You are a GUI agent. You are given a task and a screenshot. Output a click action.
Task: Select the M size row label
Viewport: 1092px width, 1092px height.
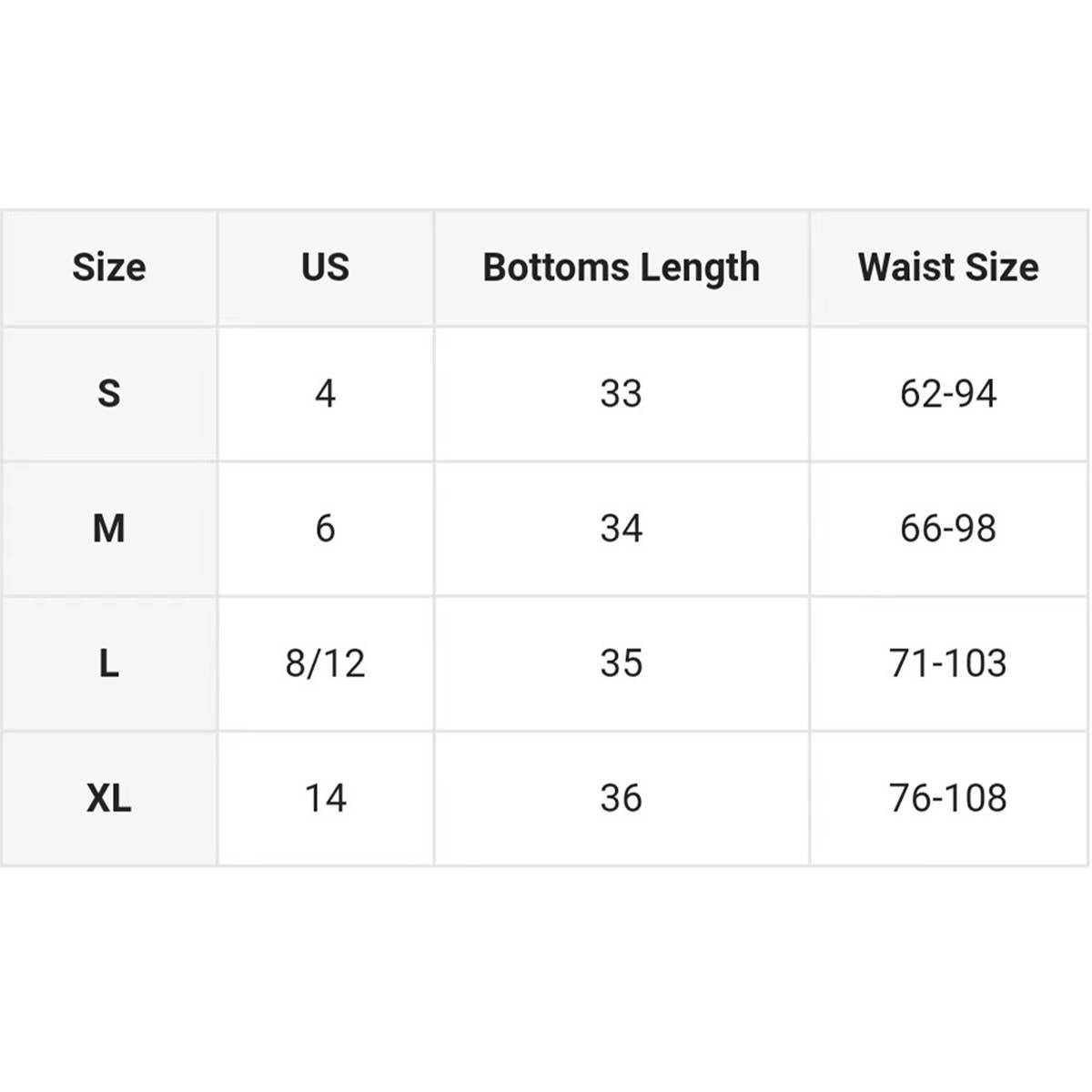pyautogui.click(x=109, y=528)
